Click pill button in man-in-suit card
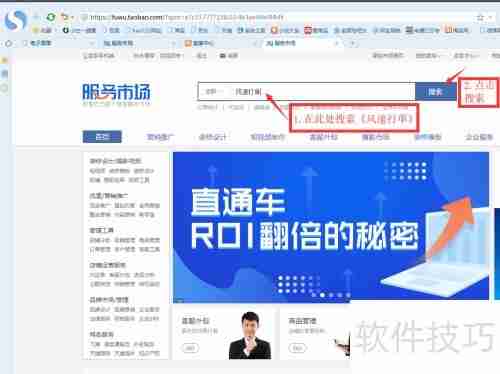This screenshot has height=374, width=500. (190, 348)
